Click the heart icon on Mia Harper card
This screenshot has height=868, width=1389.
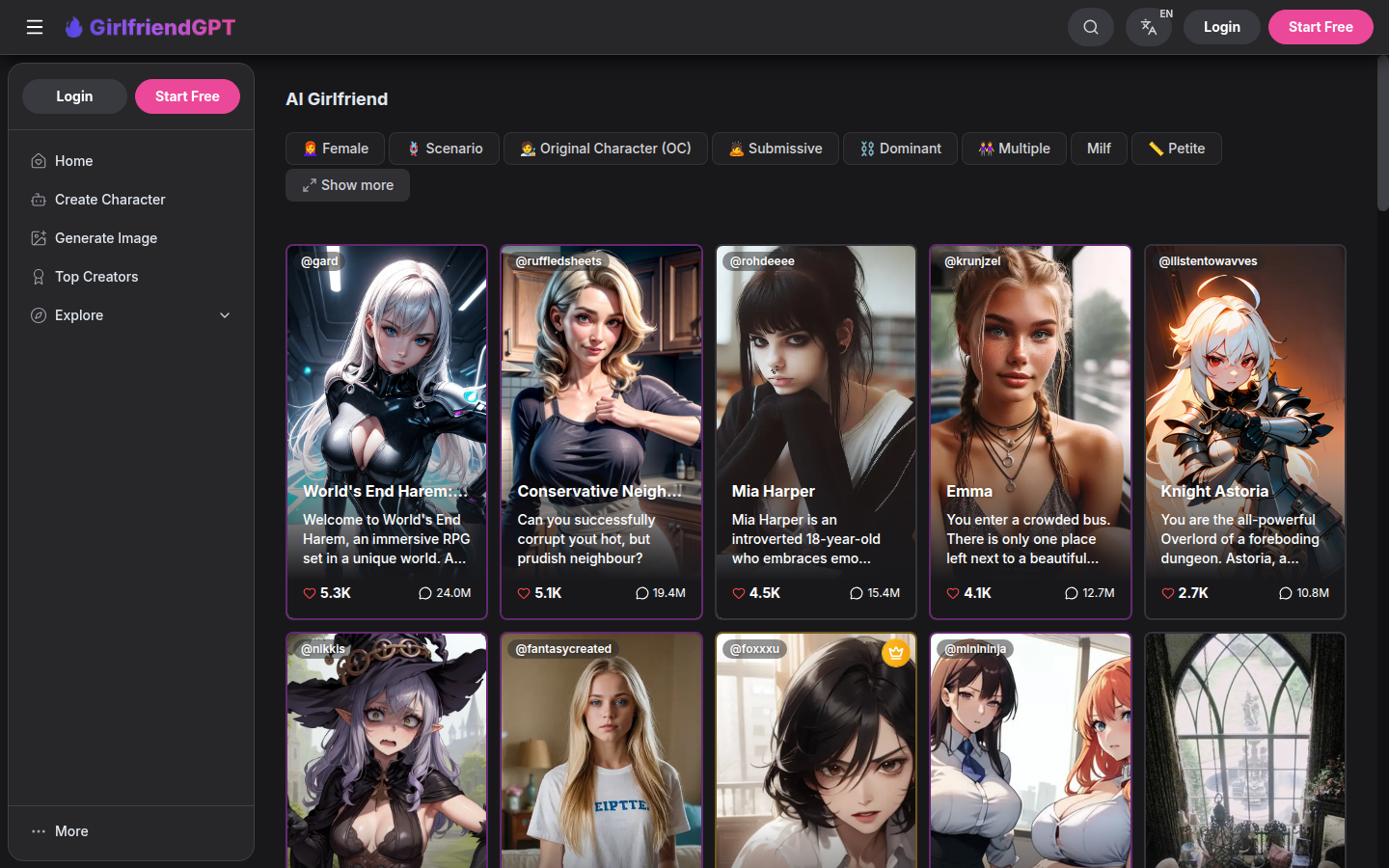click(739, 593)
